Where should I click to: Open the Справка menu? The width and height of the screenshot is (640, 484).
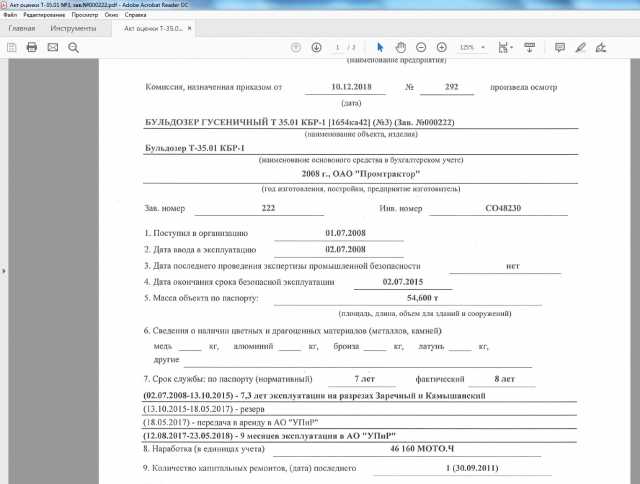(x=136, y=15)
